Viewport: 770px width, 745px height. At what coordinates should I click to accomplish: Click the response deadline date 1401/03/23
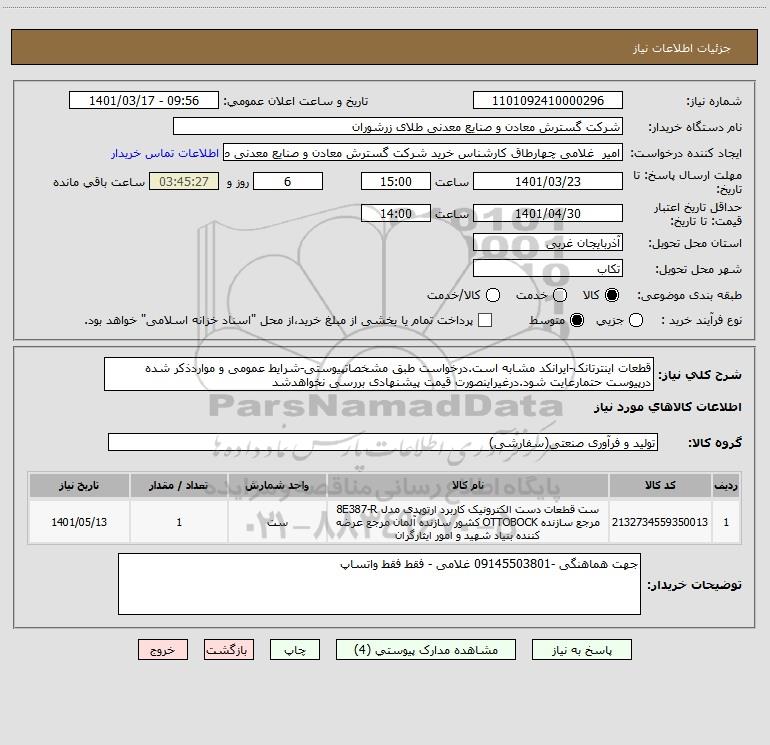548,181
